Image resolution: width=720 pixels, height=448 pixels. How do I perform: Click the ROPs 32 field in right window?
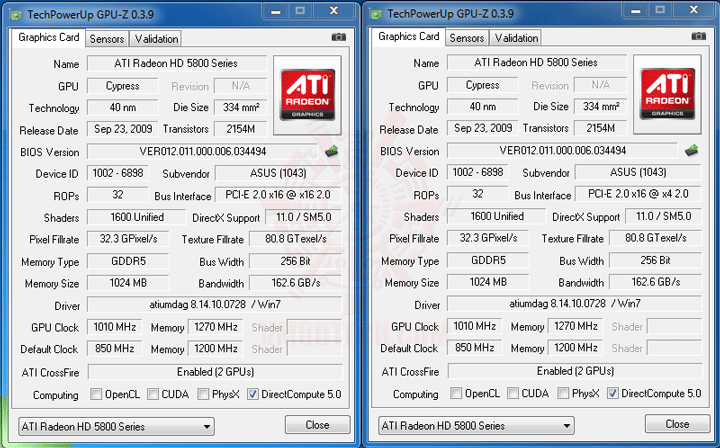tap(478, 194)
